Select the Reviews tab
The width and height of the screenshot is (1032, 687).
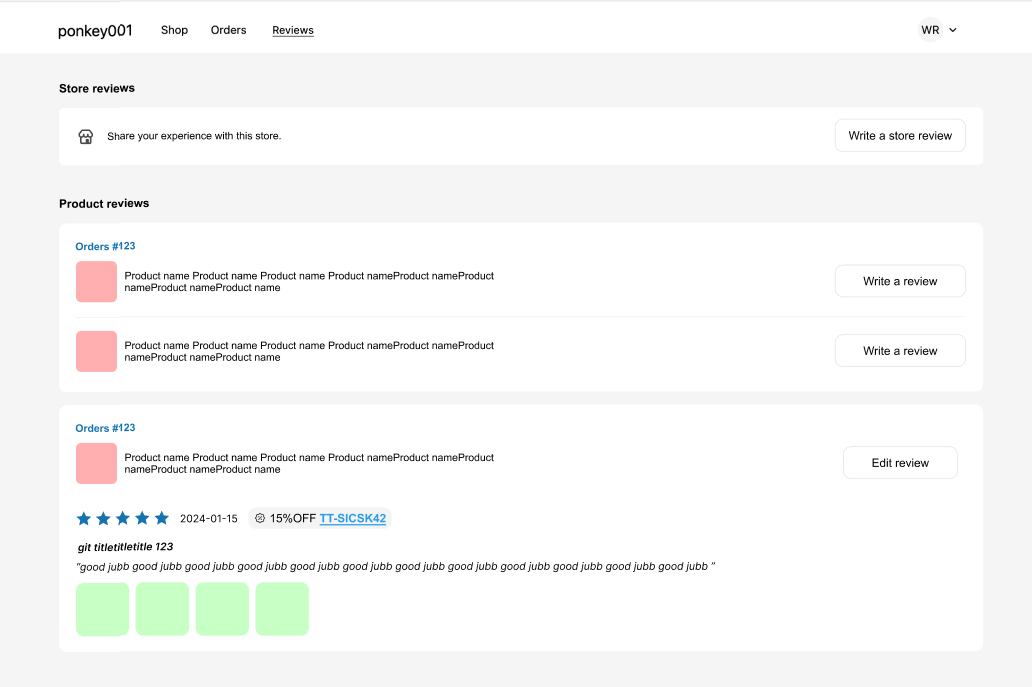[292, 30]
